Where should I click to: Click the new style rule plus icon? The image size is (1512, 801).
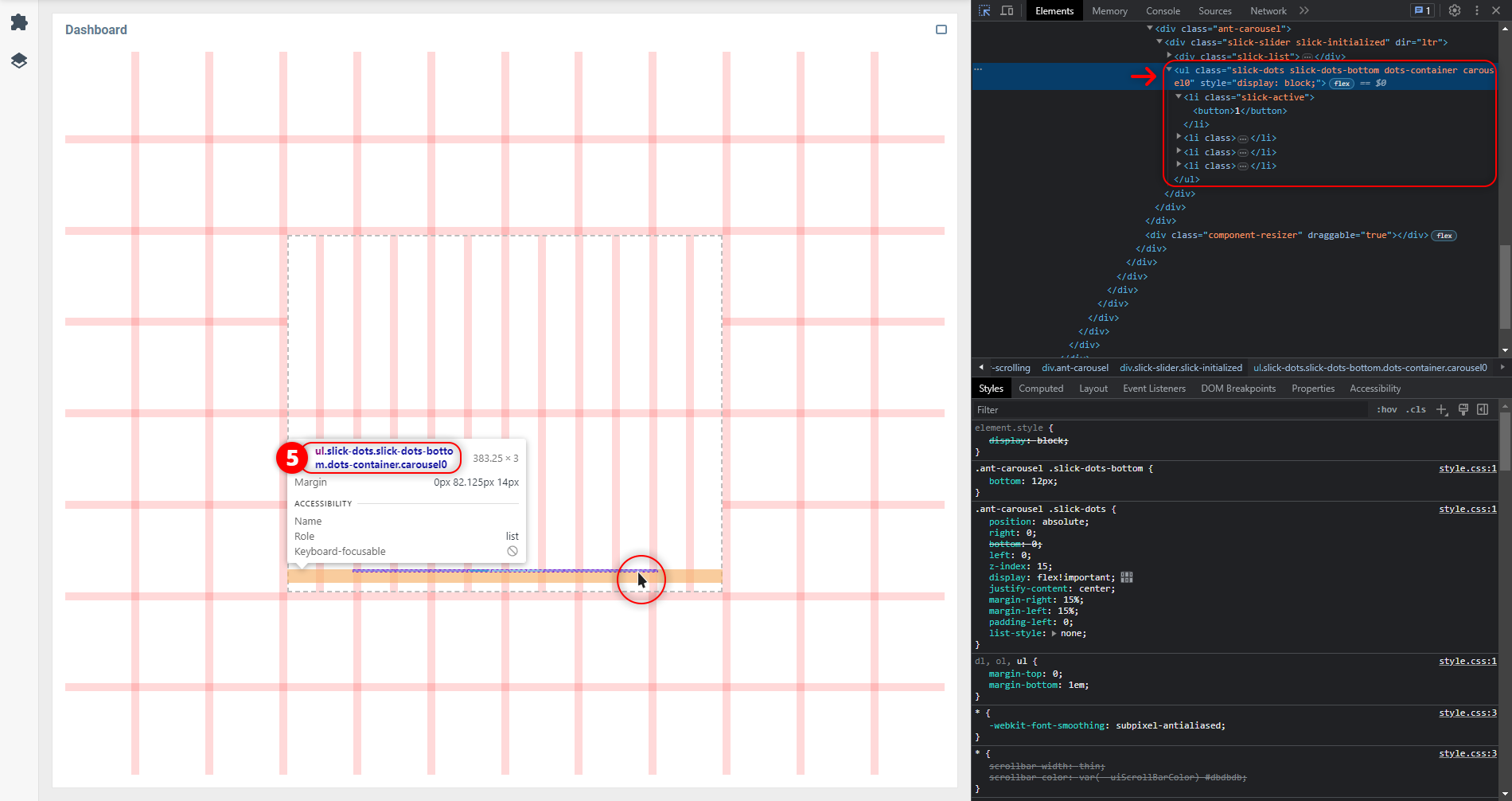1441,409
